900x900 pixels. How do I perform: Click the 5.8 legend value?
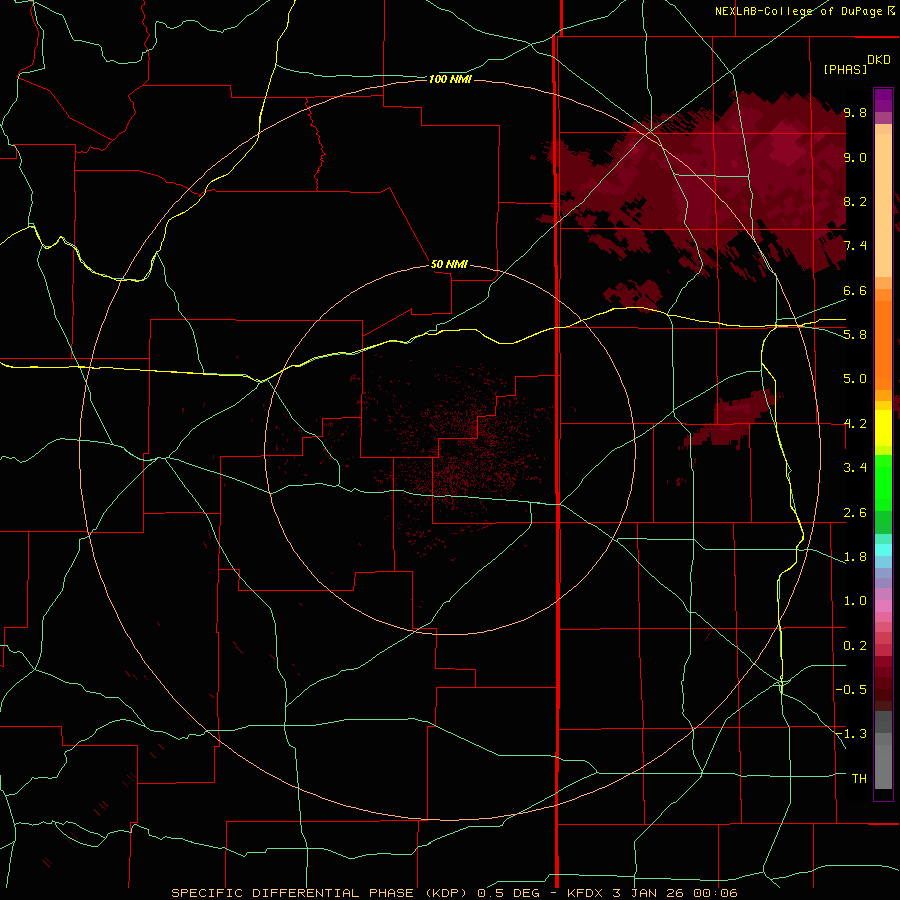tap(855, 335)
